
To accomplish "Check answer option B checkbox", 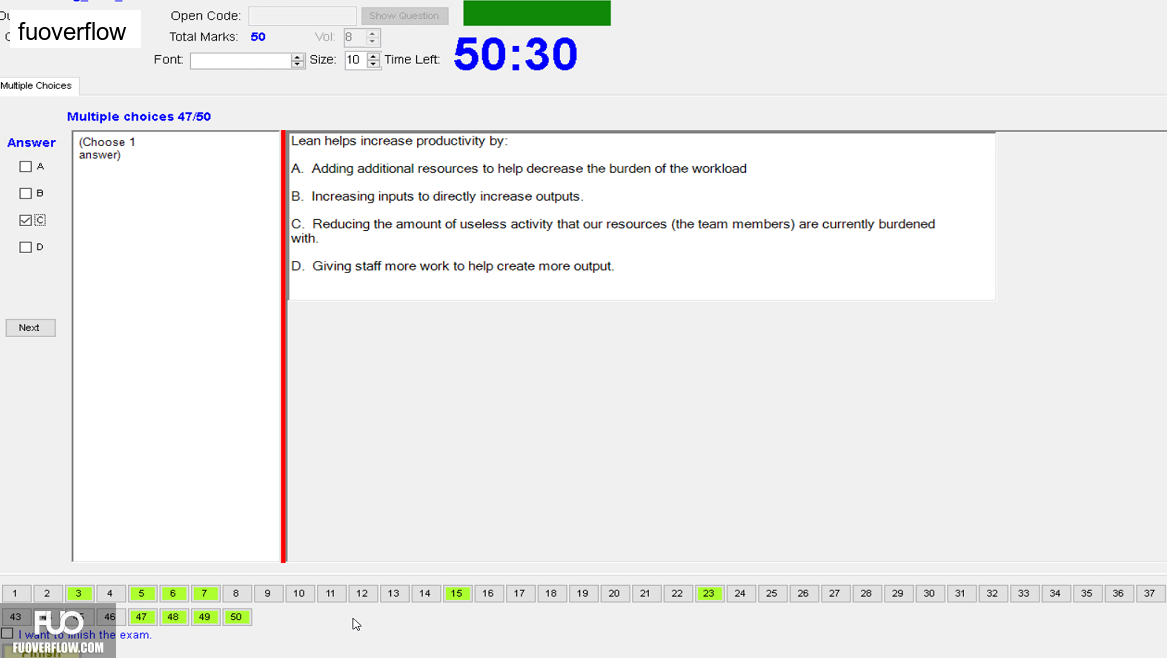I will [25, 194].
